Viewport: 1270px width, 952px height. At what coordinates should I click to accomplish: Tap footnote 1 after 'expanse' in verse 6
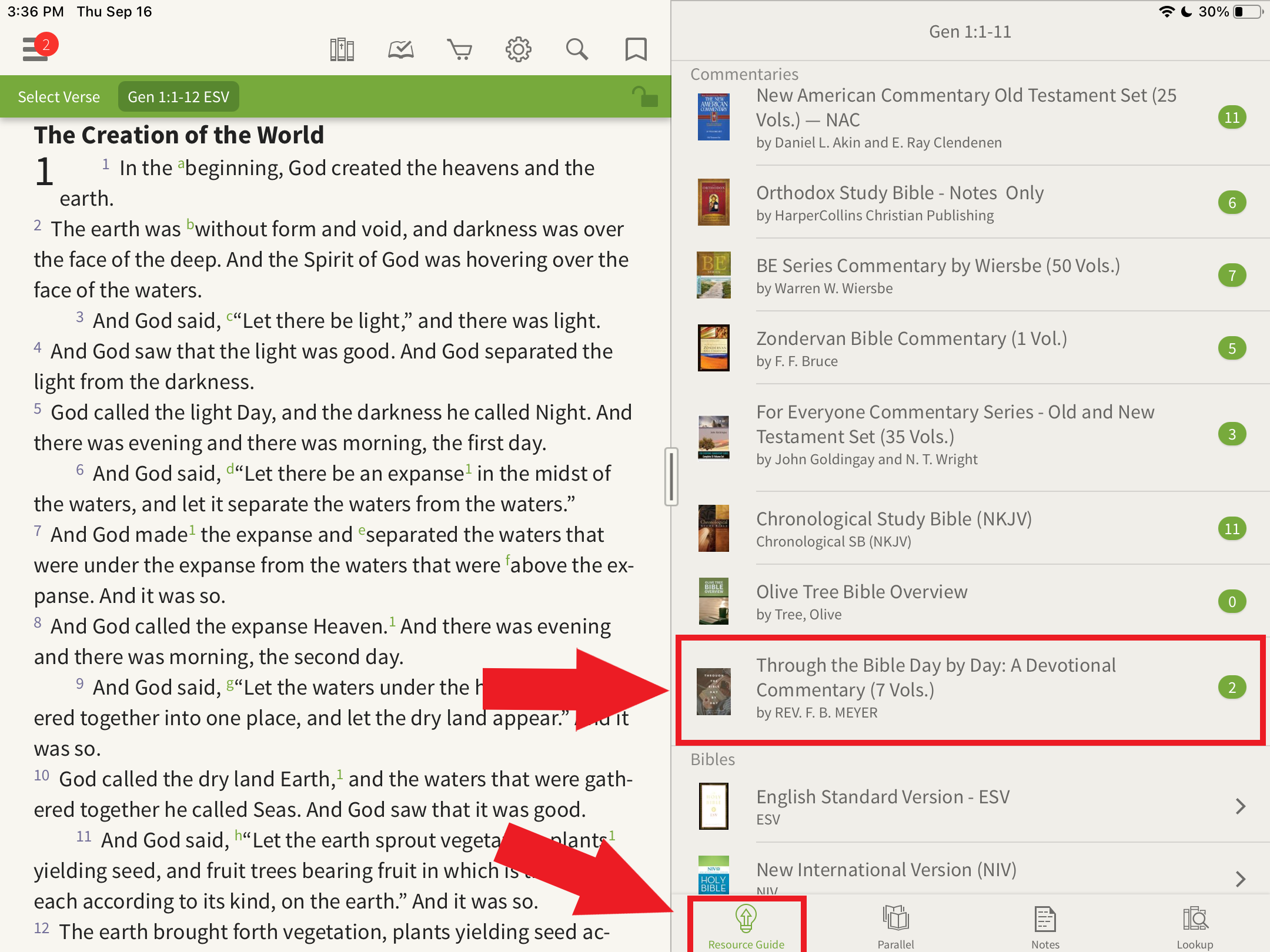pos(469,468)
